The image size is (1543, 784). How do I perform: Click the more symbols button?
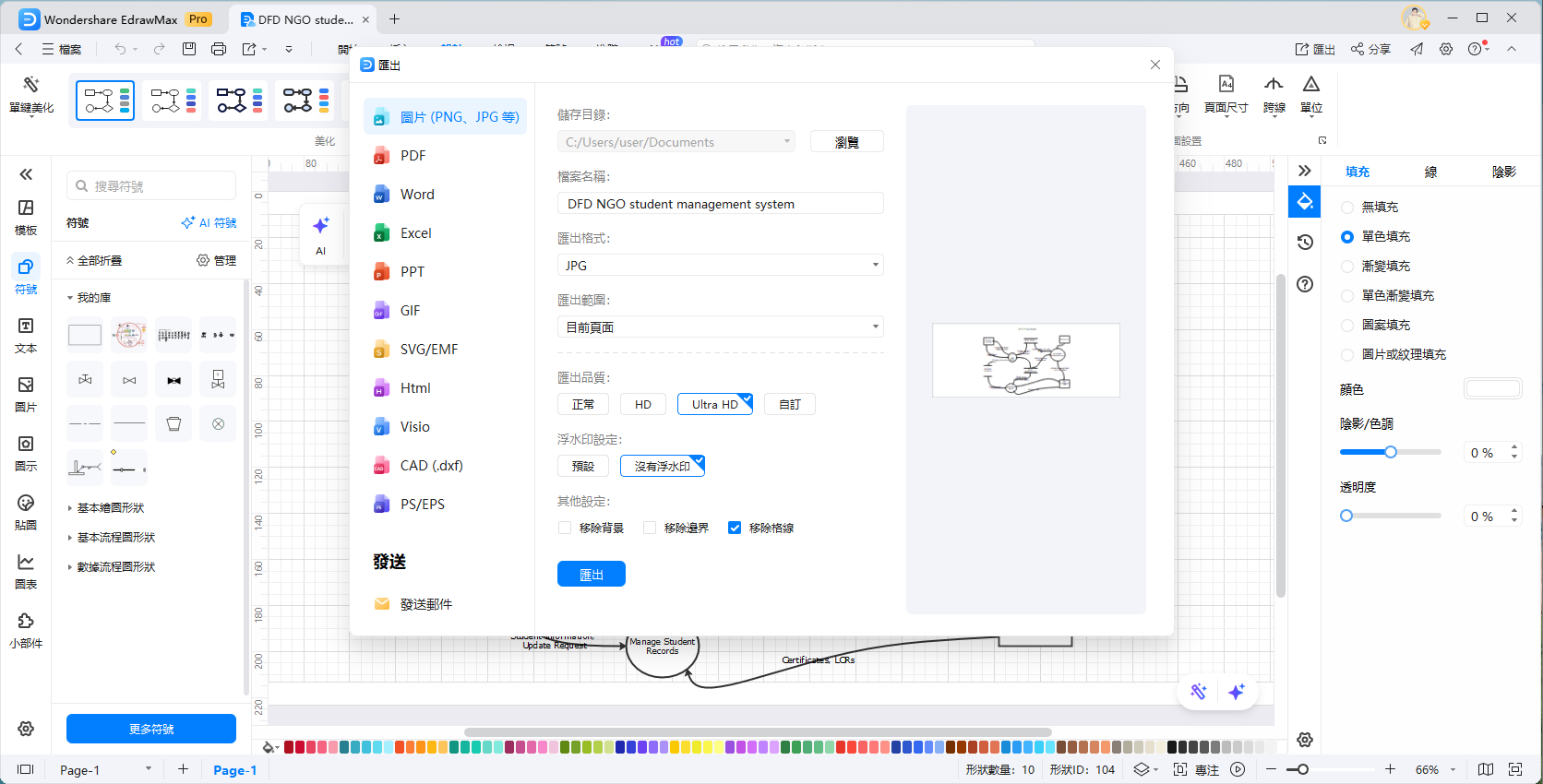pos(151,729)
